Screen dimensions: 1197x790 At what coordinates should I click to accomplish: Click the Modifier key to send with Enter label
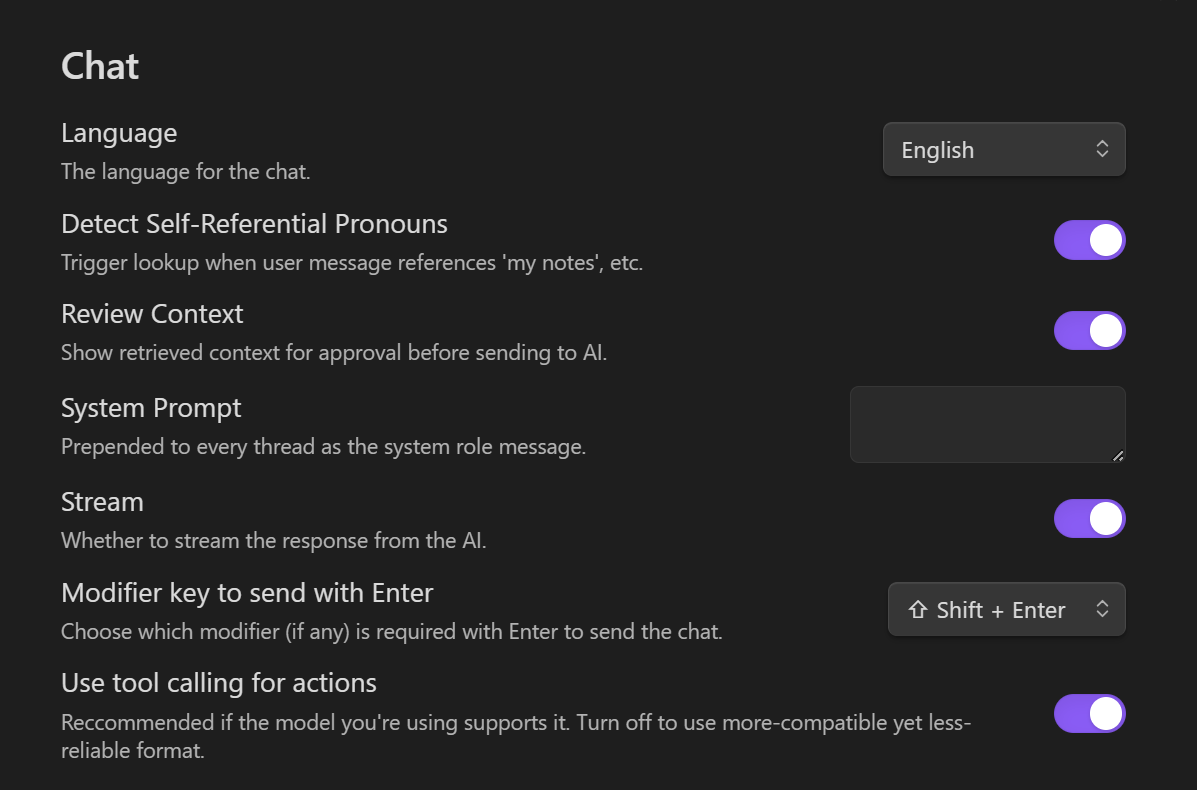pos(247,593)
